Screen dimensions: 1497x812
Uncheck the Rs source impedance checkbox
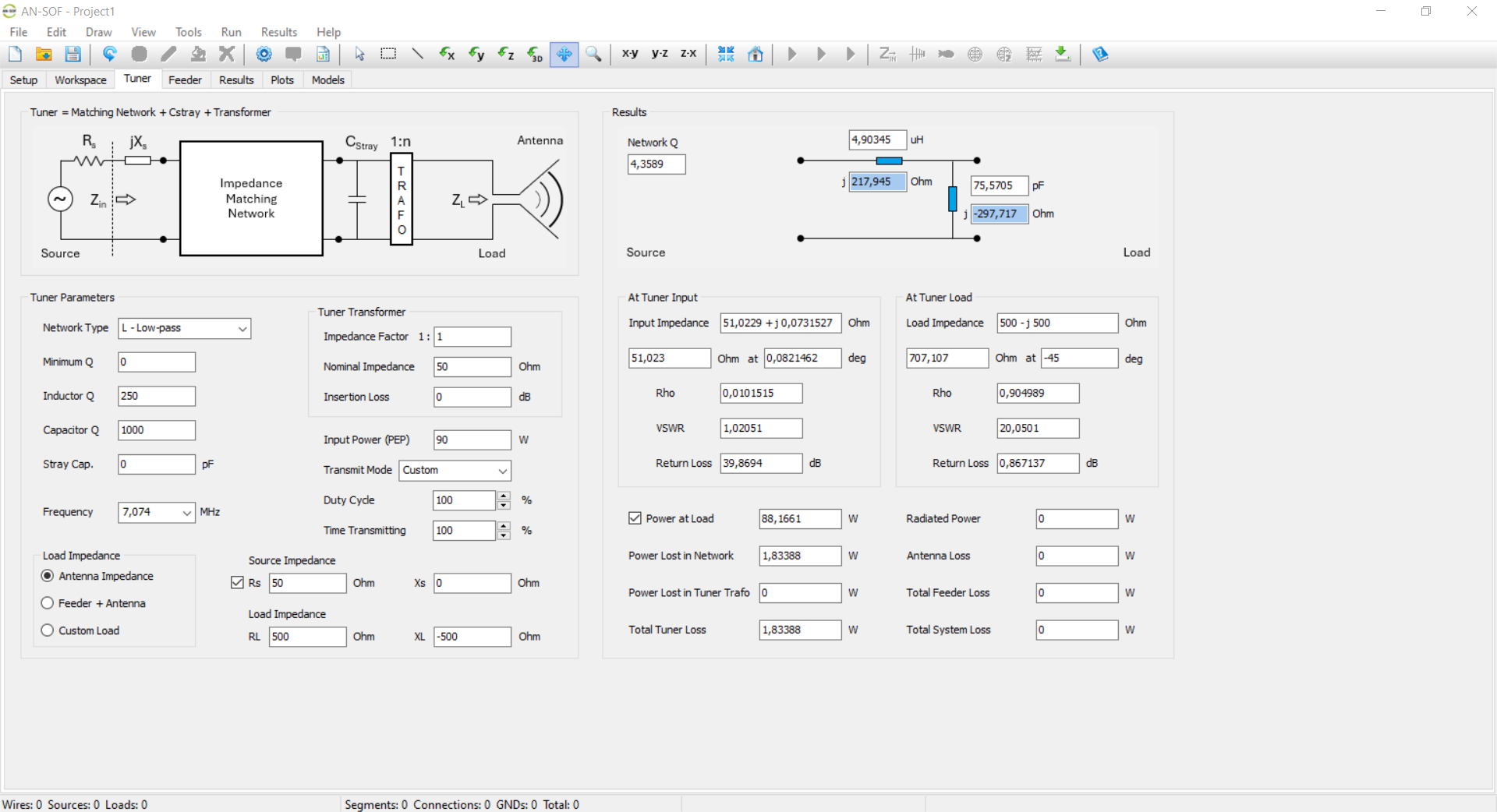pyautogui.click(x=238, y=583)
